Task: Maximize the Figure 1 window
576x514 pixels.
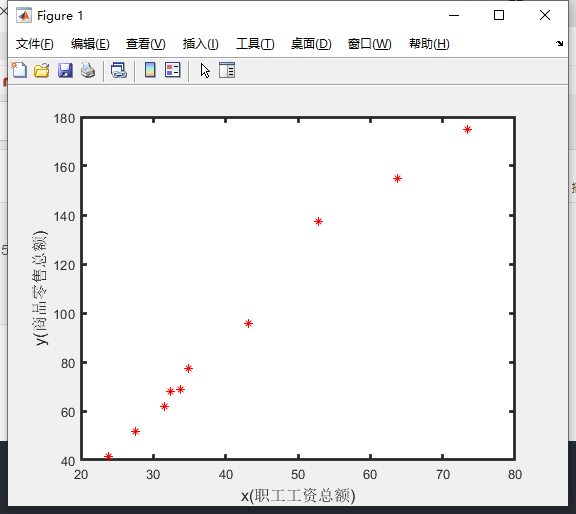Action: point(498,15)
